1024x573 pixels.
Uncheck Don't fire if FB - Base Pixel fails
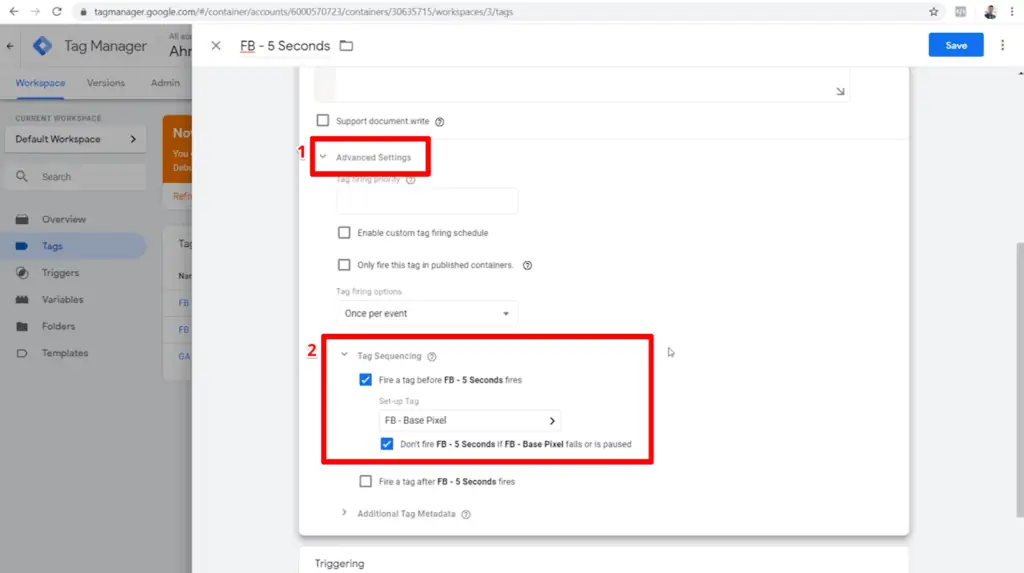[x=387, y=444]
